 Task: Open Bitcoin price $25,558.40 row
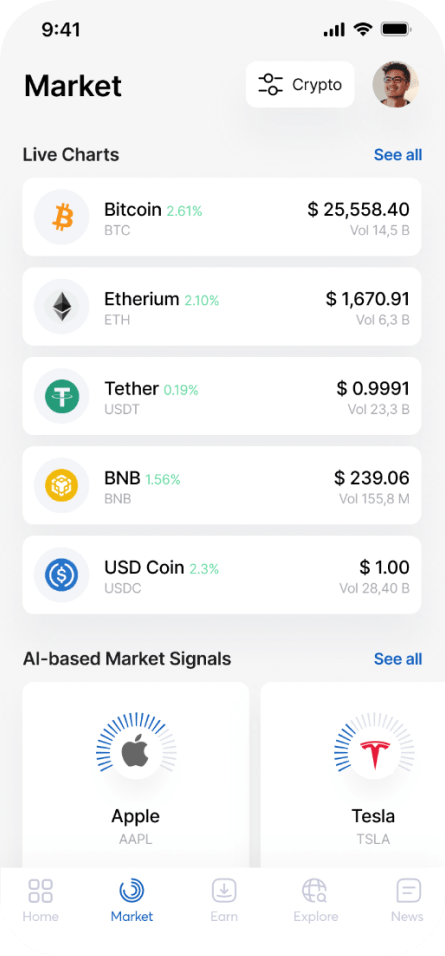(222, 217)
